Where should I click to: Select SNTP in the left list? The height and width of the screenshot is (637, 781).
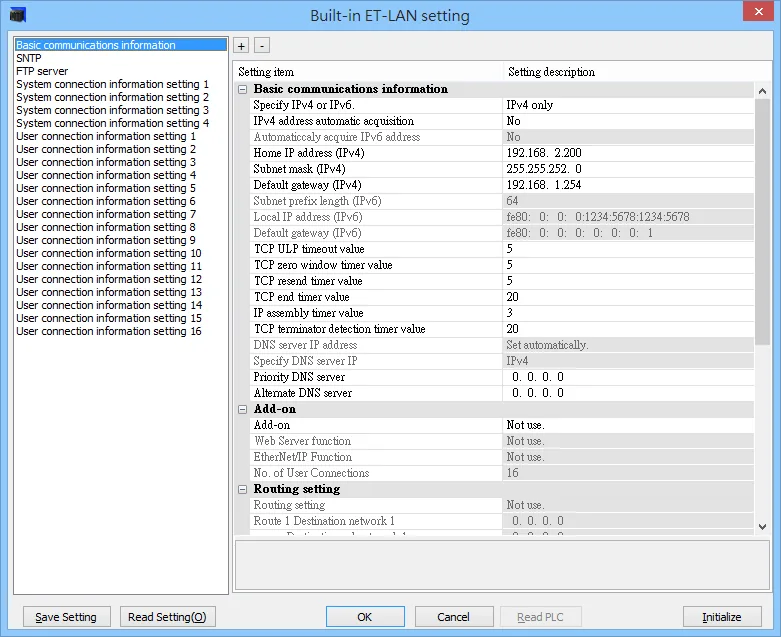[29, 58]
